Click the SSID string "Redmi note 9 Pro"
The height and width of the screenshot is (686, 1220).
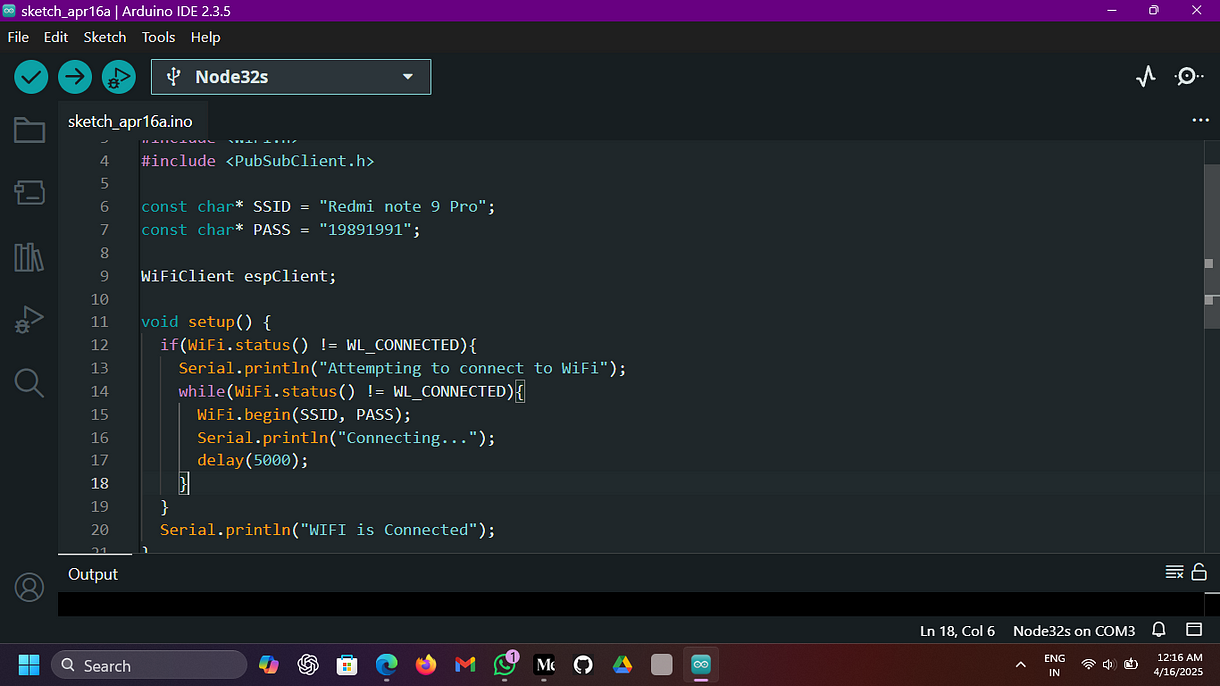click(x=403, y=206)
